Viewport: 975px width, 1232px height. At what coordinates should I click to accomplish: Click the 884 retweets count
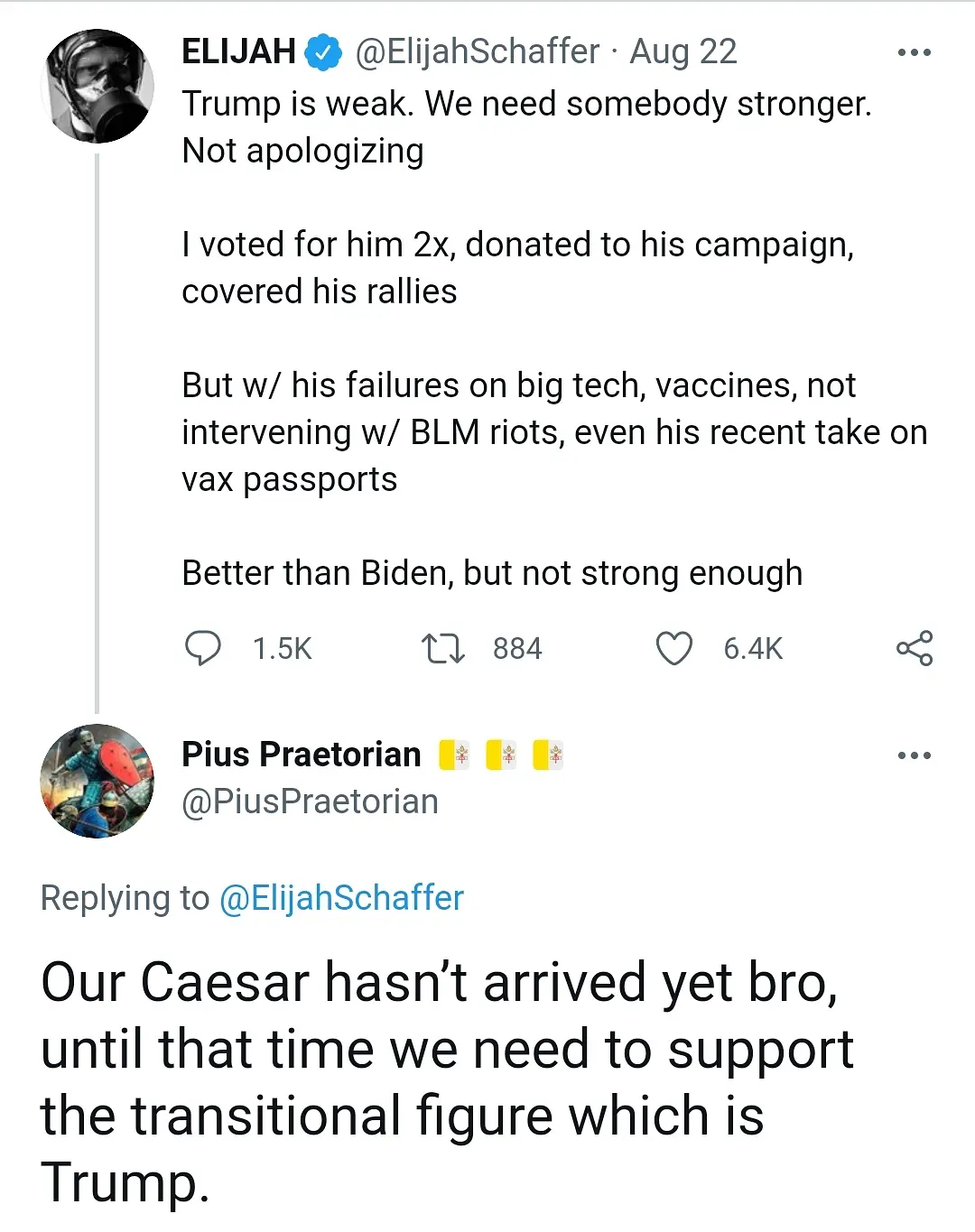coord(517,648)
